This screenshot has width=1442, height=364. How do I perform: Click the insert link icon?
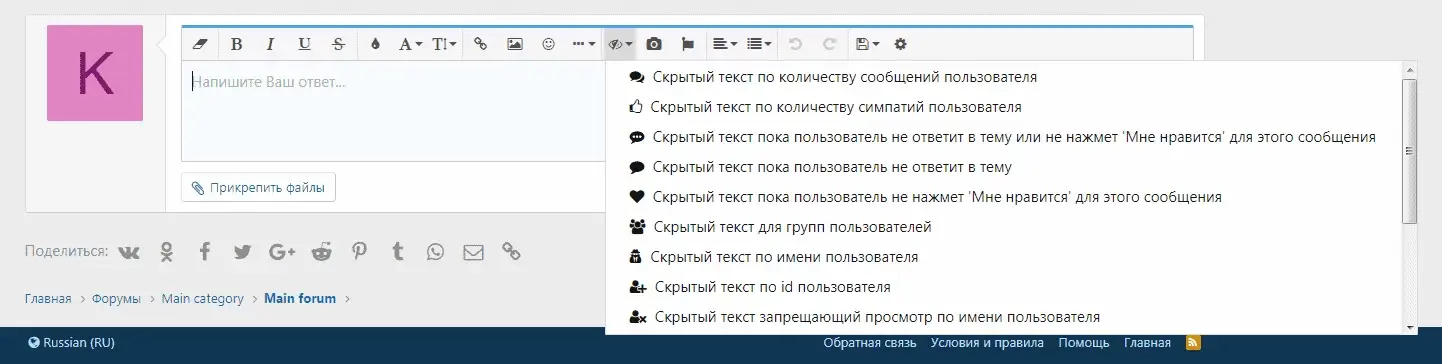pyautogui.click(x=481, y=44)
